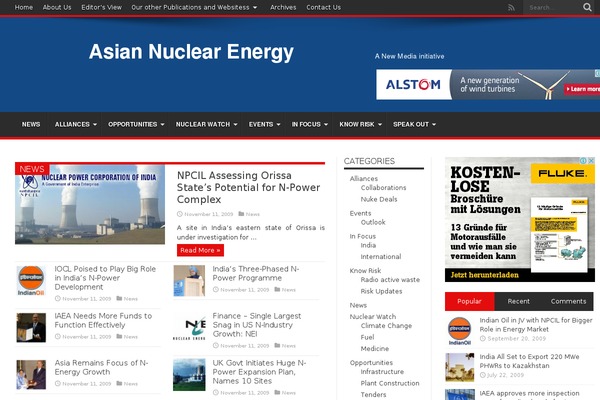
Task: Click the search input field
Action: coord(552,7)
